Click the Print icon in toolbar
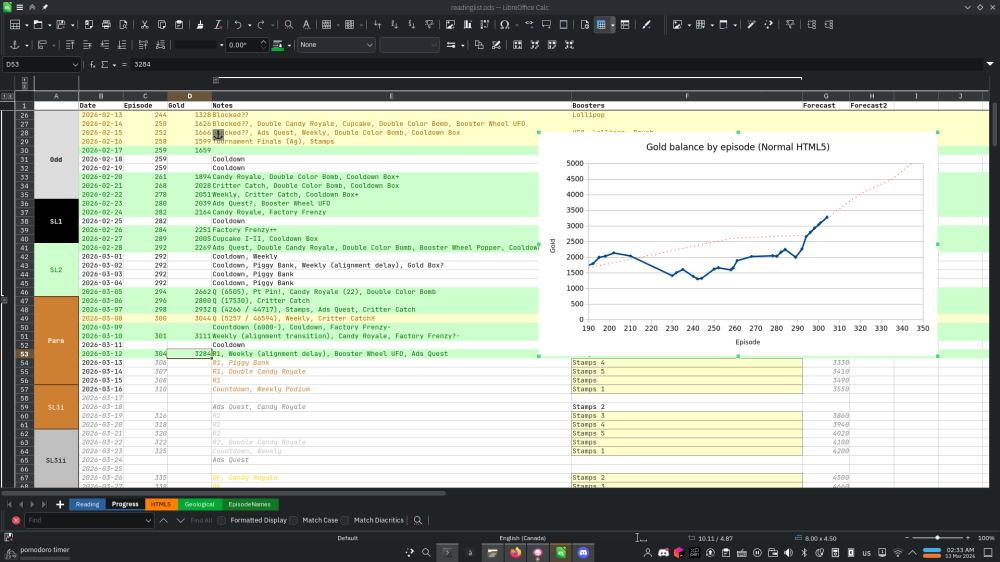 (106, 24)
